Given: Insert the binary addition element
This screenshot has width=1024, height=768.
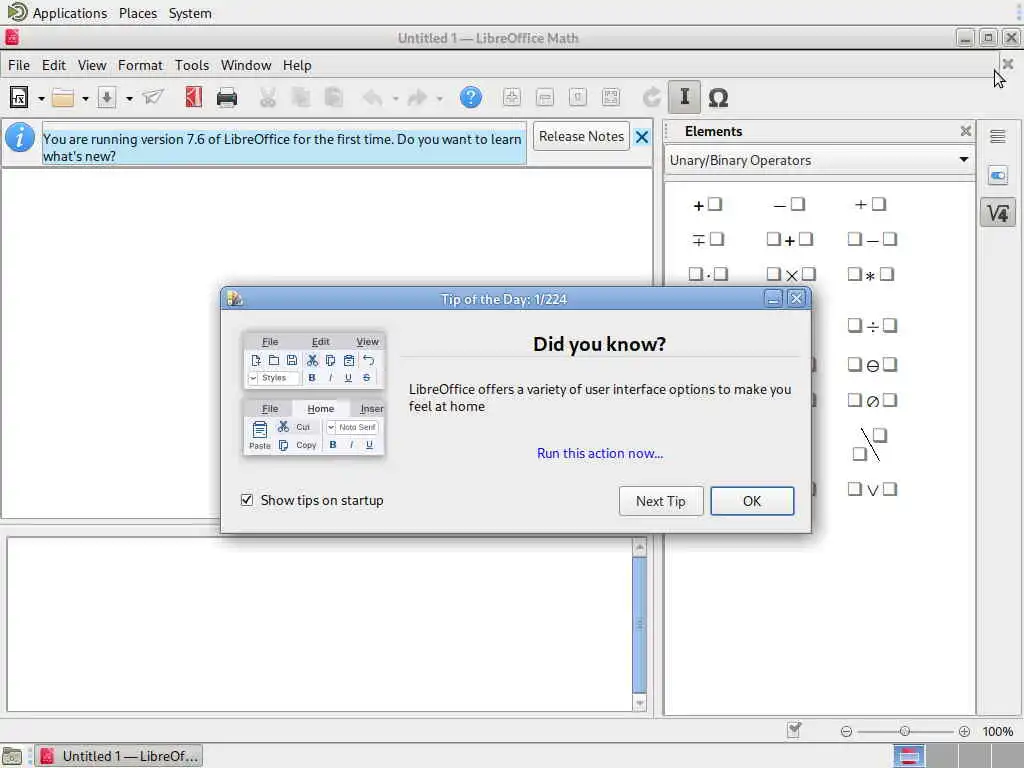Looking at the screenshot, I should tap(790, 240).
